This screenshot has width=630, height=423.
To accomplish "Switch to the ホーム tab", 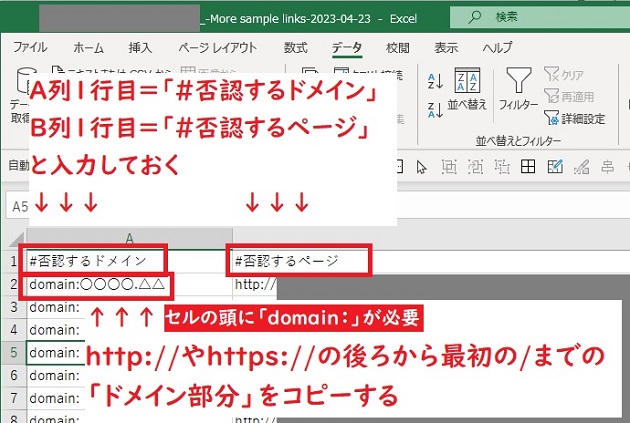I will tap(88, 47).
